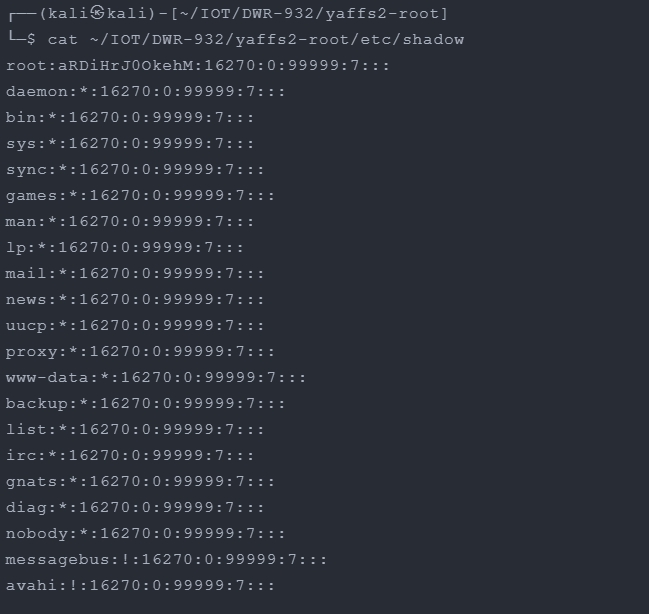Click the backup user entry
This screenshot has width=649, height=614.
pyautogui.click(x=145, y=404)
